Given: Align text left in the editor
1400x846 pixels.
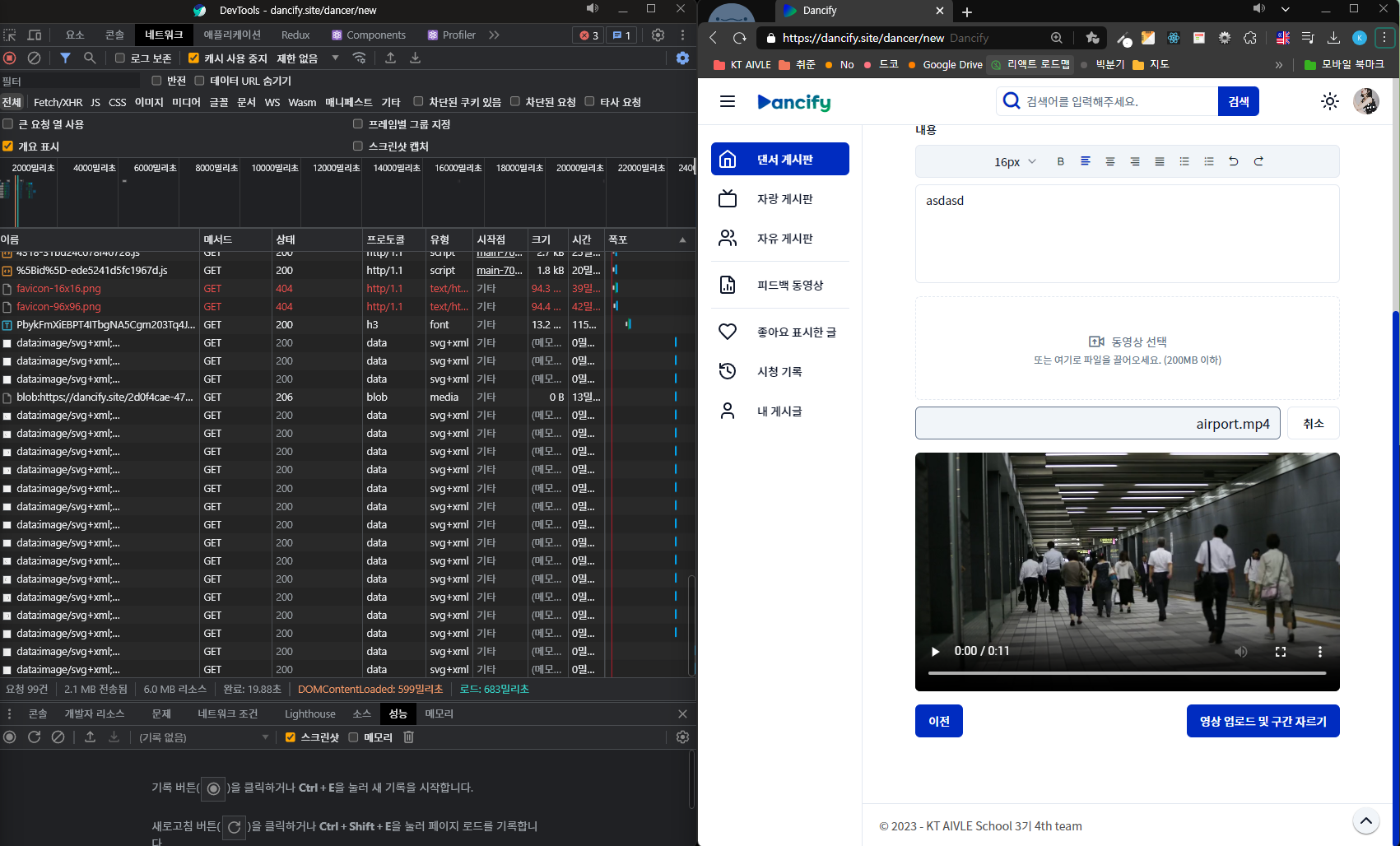Looking at the screenshot, I should [1086, 161].
